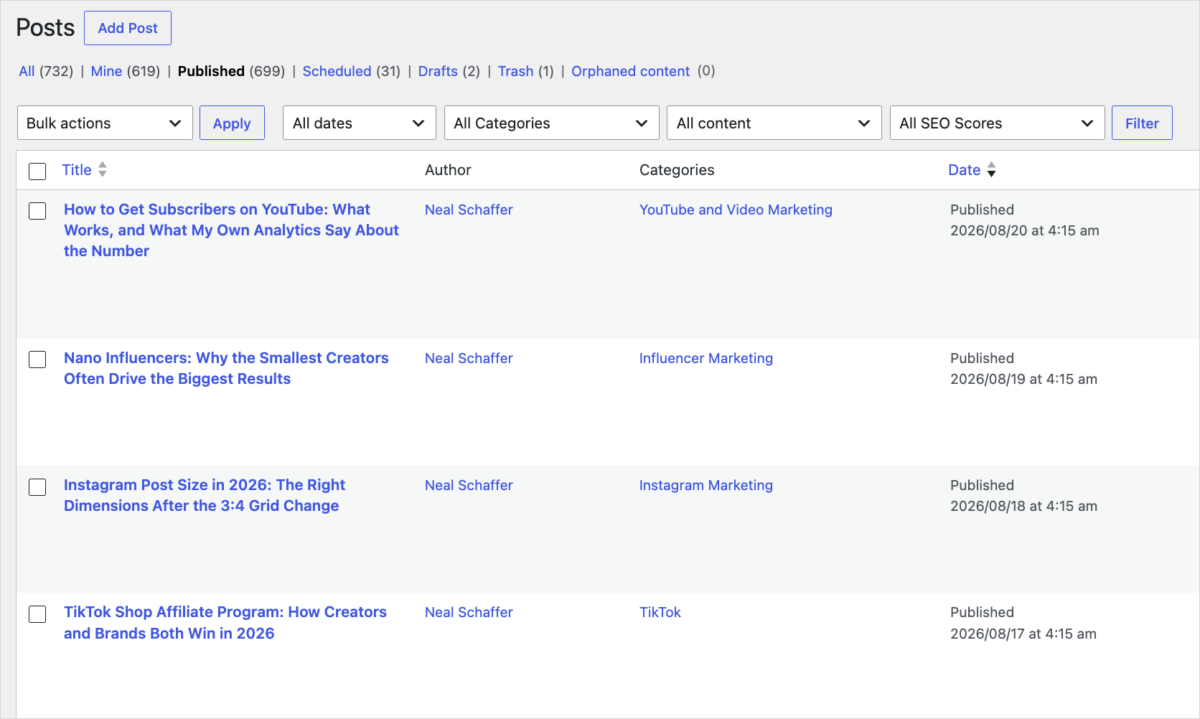Click the Categories column header
Viewport: 1200px width, 719px height.
[677, 170]
